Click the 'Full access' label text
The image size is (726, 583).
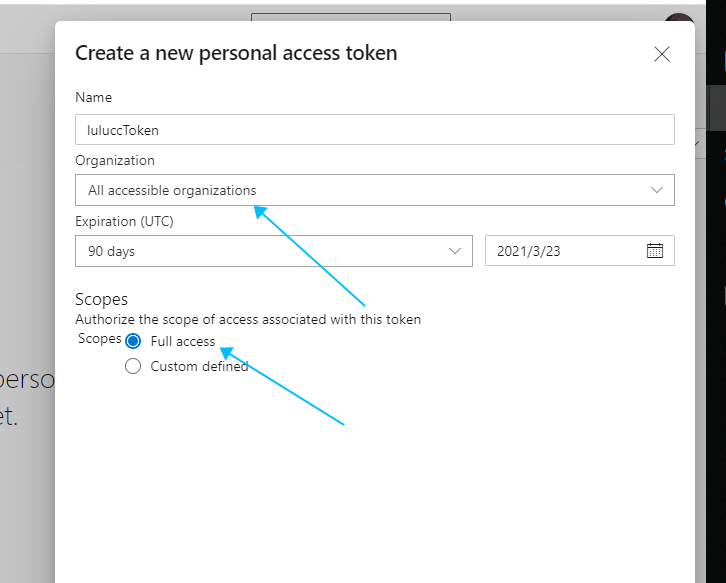[183, 341]
